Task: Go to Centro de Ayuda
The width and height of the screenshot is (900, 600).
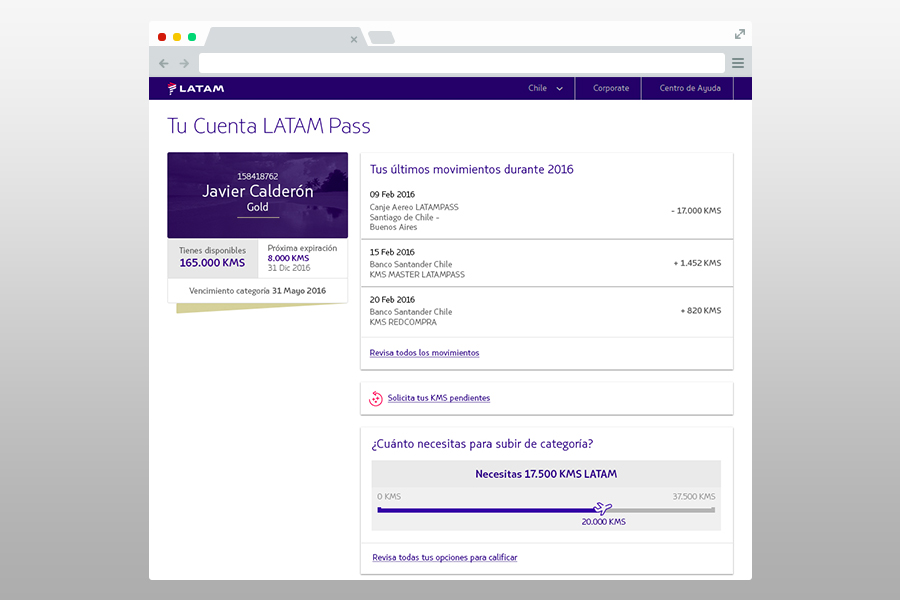Action: 689,88
